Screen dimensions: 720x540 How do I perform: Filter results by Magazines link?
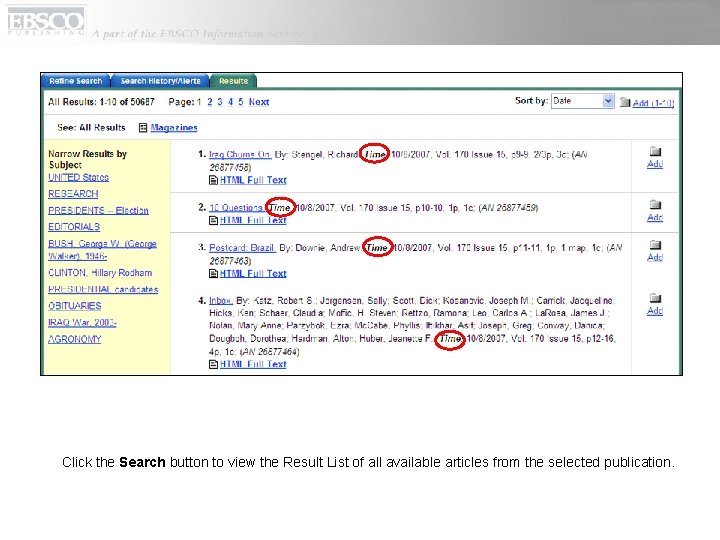click(x=174, y=128)
